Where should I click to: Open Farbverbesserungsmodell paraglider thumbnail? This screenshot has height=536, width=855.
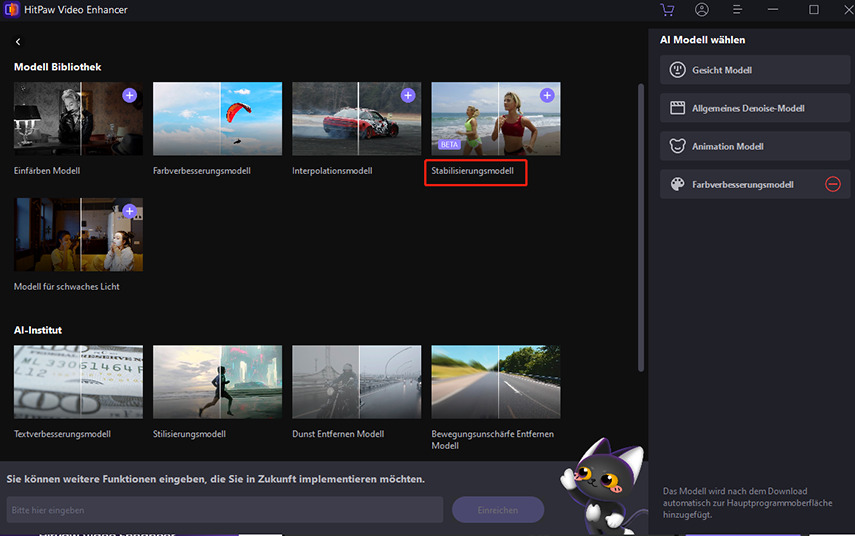218,119
